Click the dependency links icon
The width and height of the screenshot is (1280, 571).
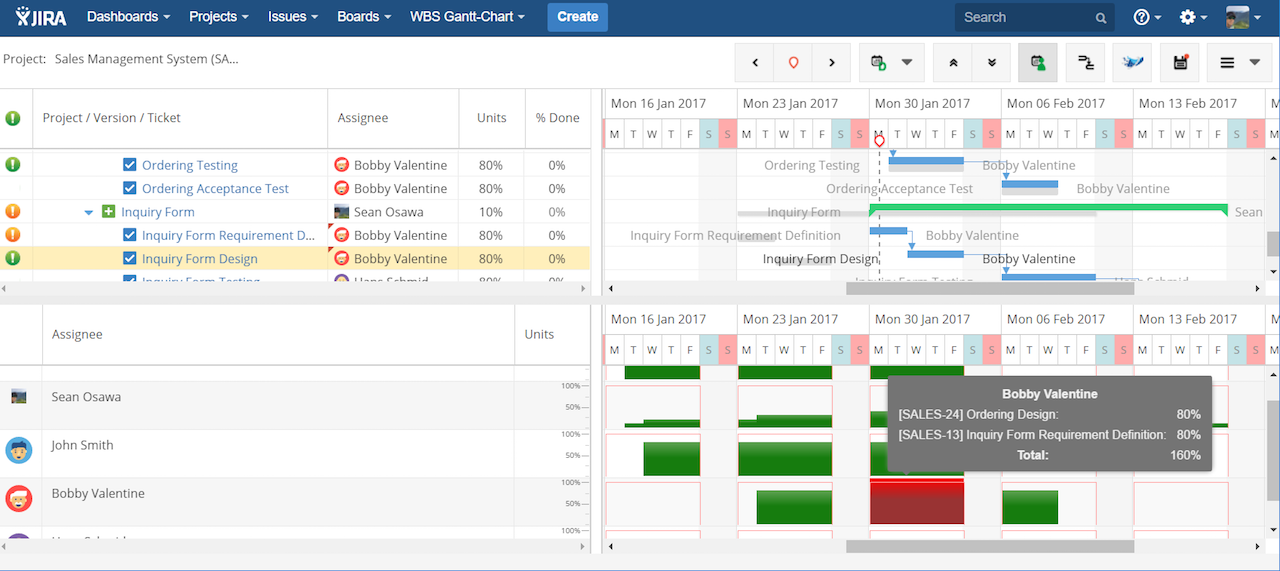tap(1085, 63)
